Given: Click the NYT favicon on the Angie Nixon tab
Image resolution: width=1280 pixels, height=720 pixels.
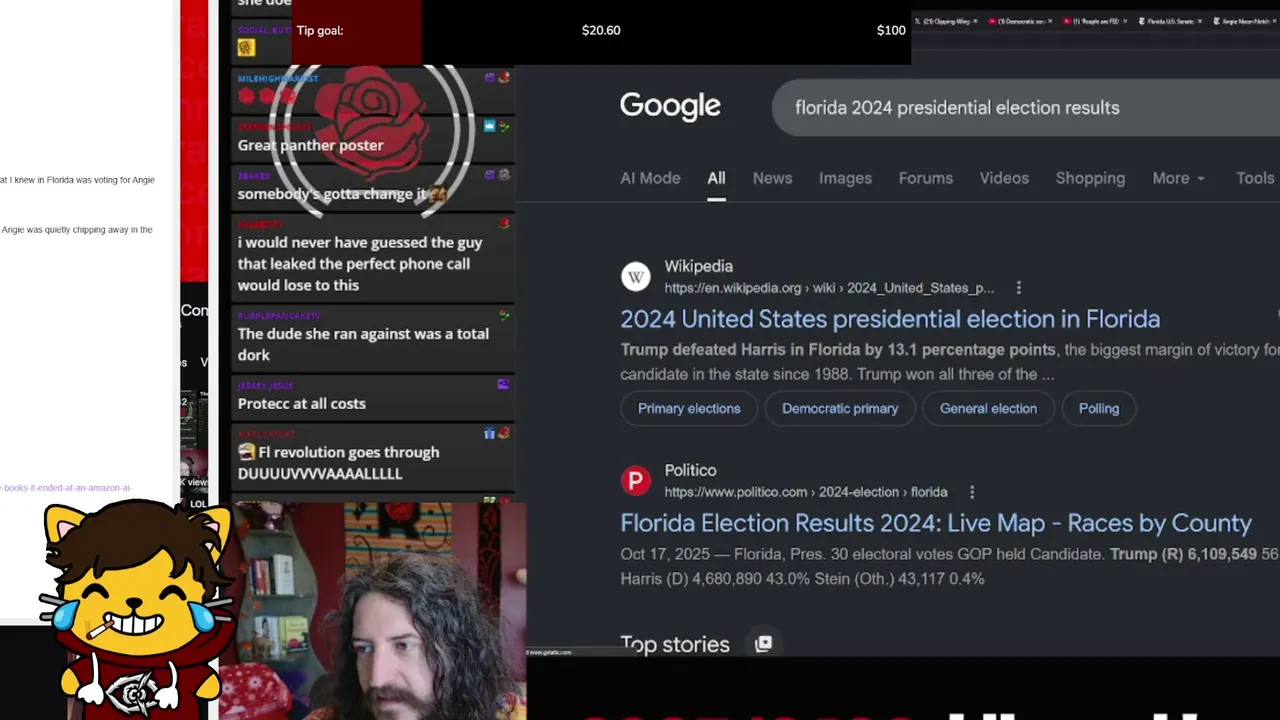Looking at the screenshot, I should (x=1217, y=21).
